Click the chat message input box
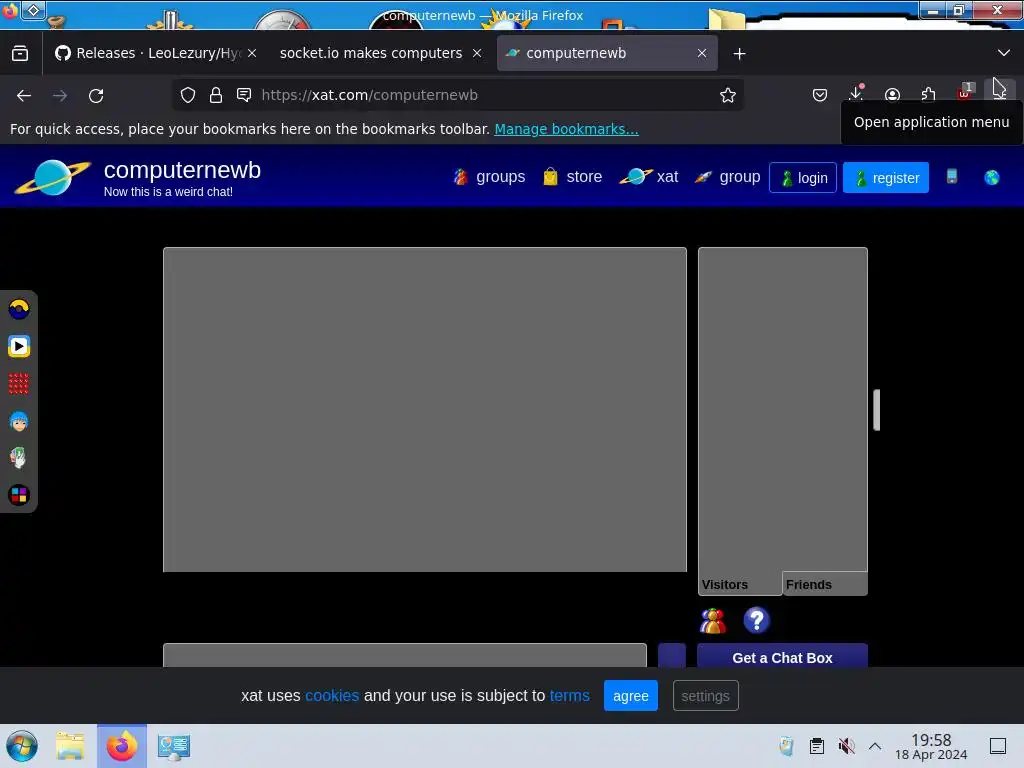Viewport: 1024px width, 768px height. [x=404, y=655]
